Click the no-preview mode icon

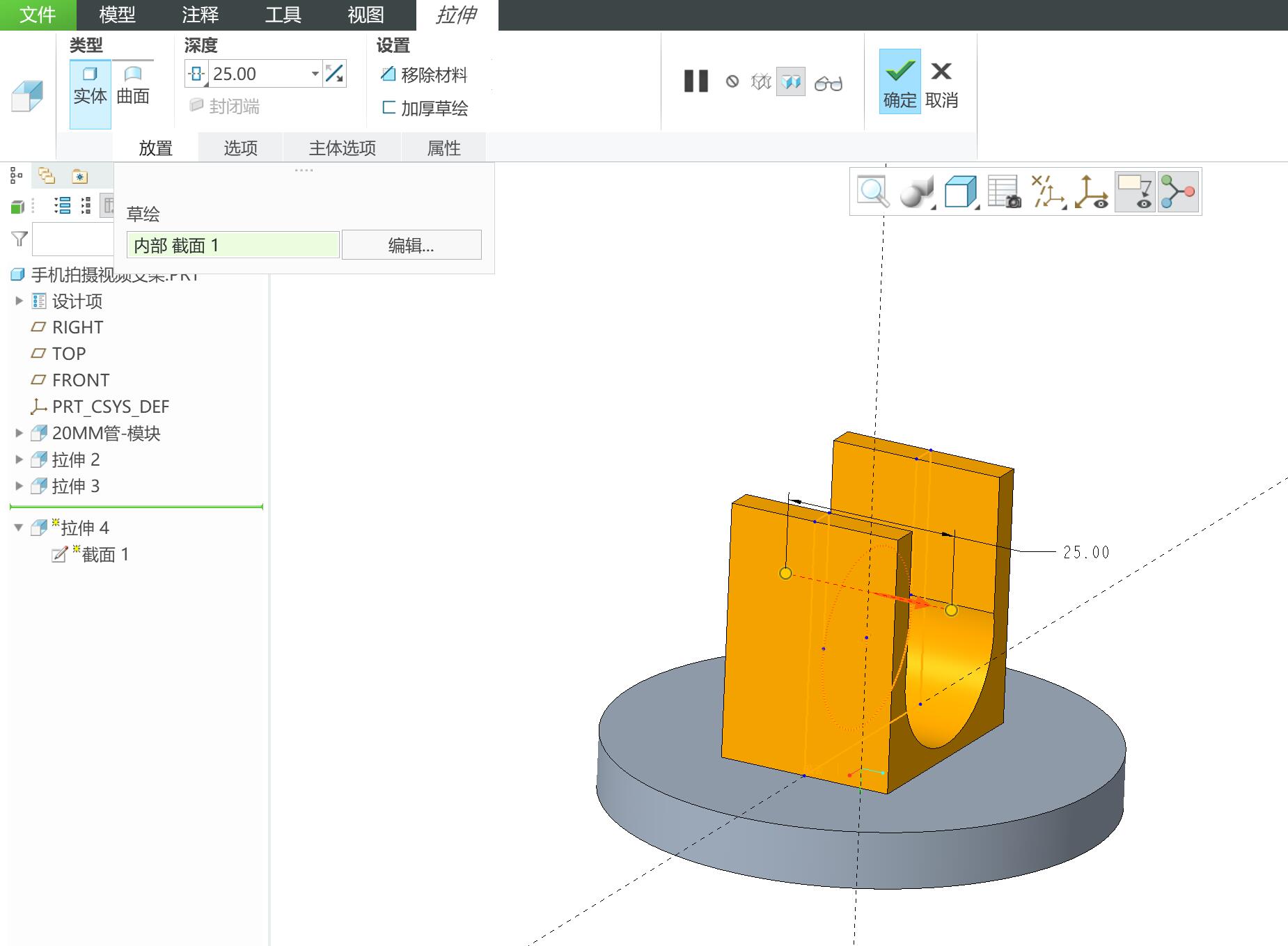(732, 82)
